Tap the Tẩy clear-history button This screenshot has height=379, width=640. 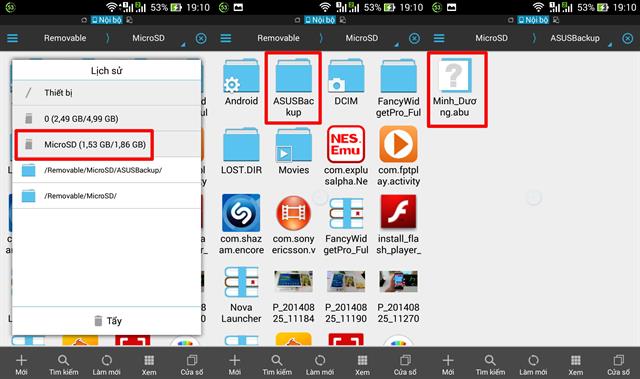[x=107, y=321]
